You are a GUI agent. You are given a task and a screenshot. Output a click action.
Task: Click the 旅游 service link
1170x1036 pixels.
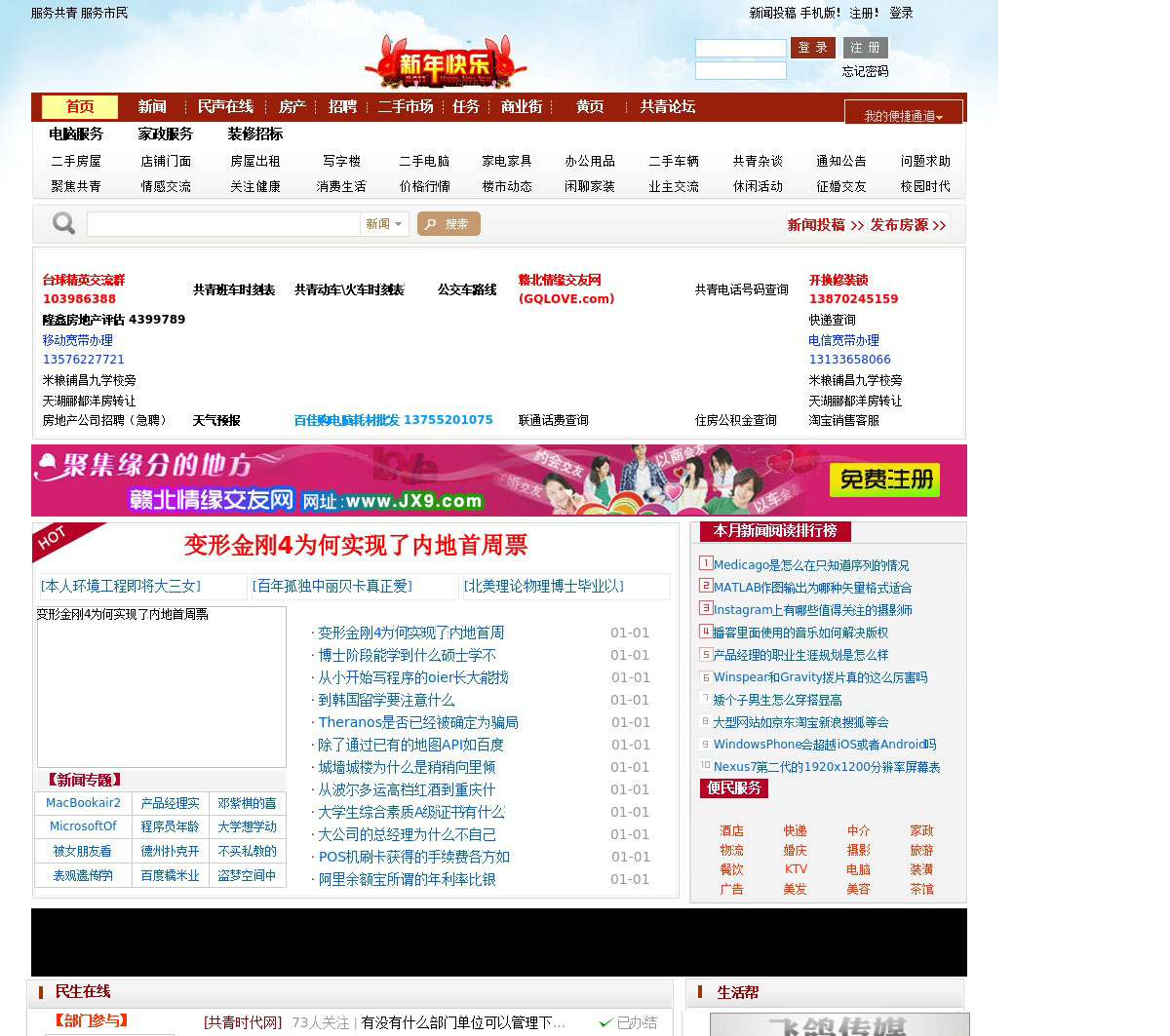921,850
